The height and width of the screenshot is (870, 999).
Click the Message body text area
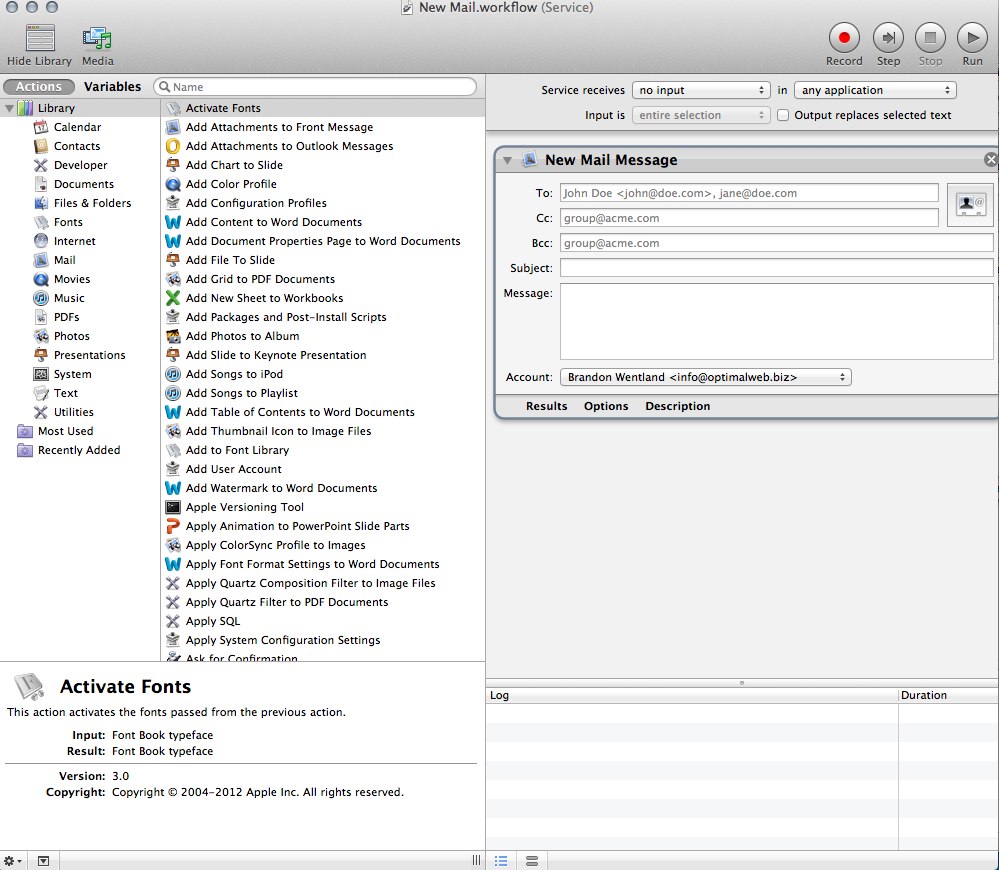pyautogui.click(x=777, y=322)
